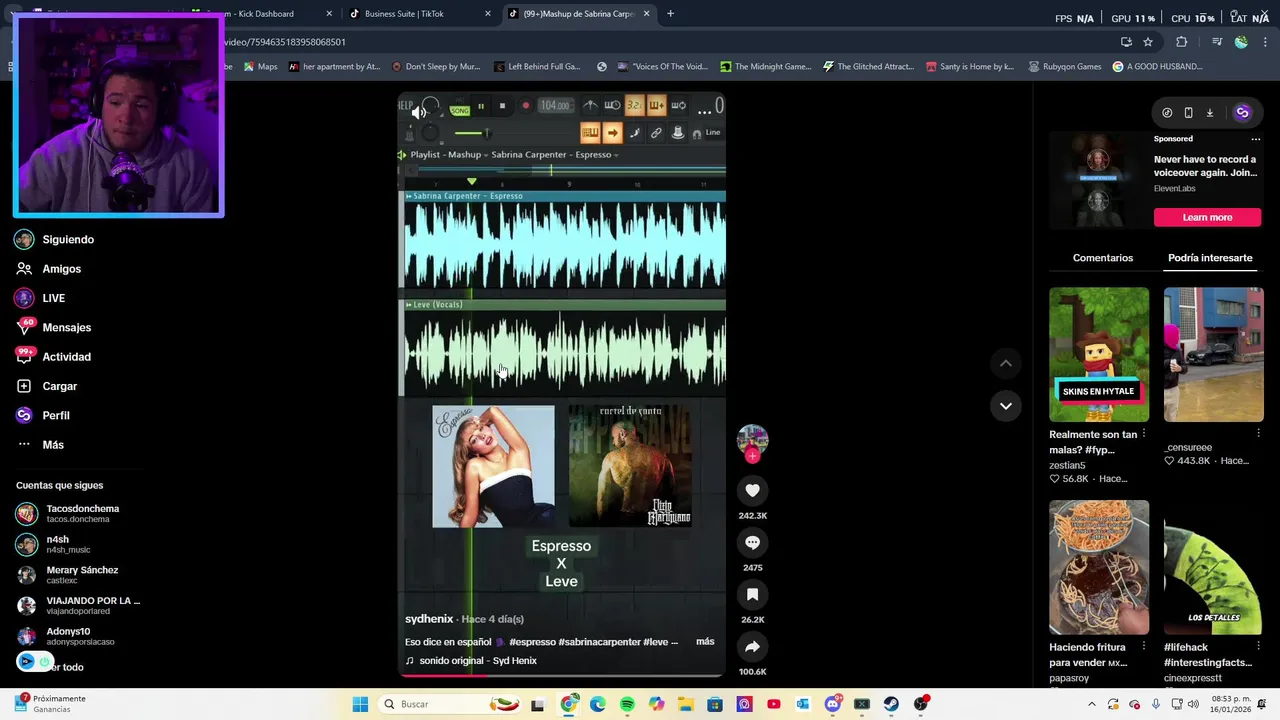Open comments via the speech bubble icon
Viewport: 1280px width, 720px height.
click(x=752, y=542)
